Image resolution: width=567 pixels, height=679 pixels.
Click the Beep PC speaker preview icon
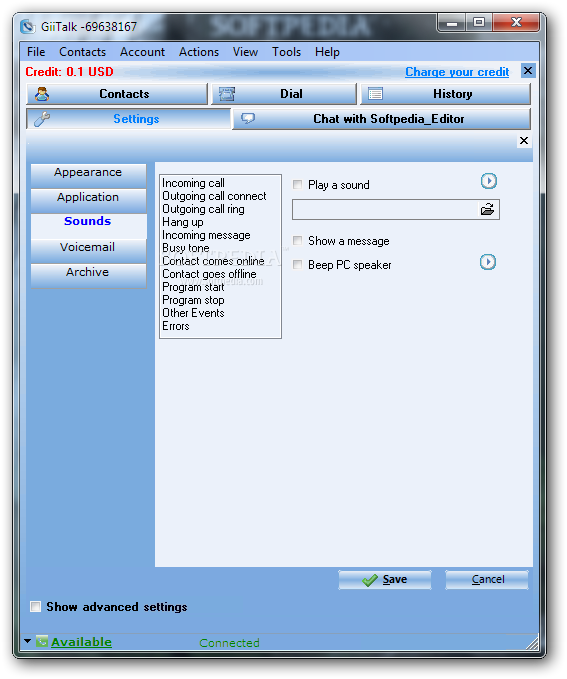(x=488, y=262)
